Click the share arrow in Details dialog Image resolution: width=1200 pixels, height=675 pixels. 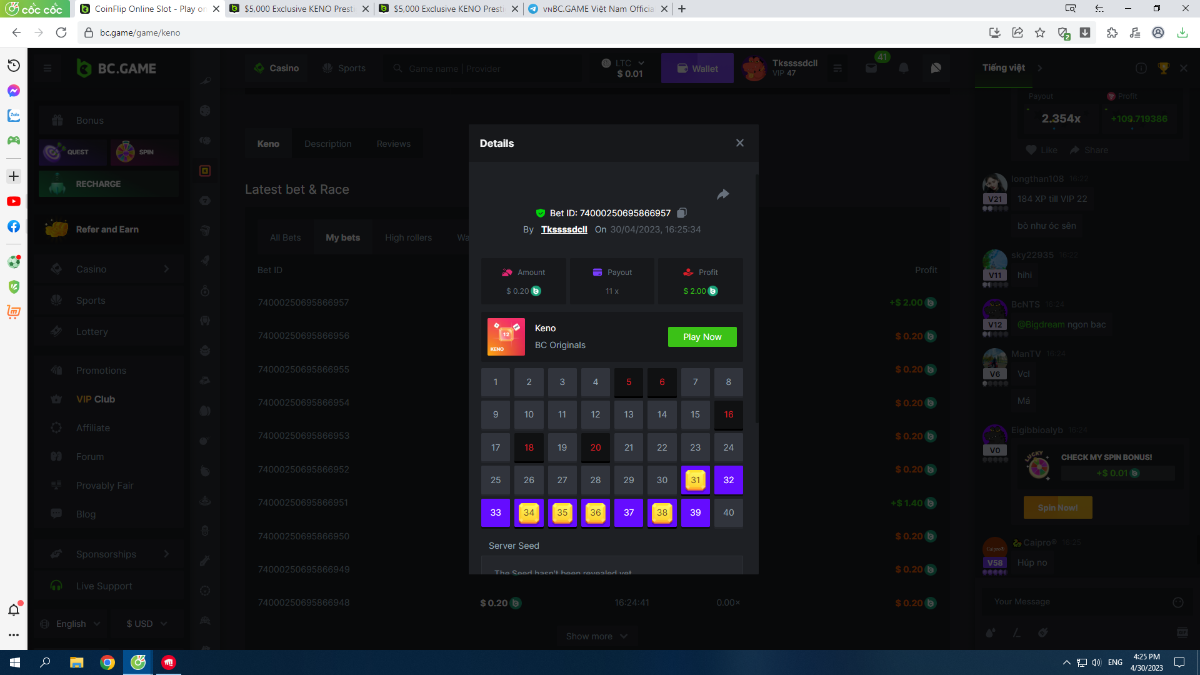[723, 194]
